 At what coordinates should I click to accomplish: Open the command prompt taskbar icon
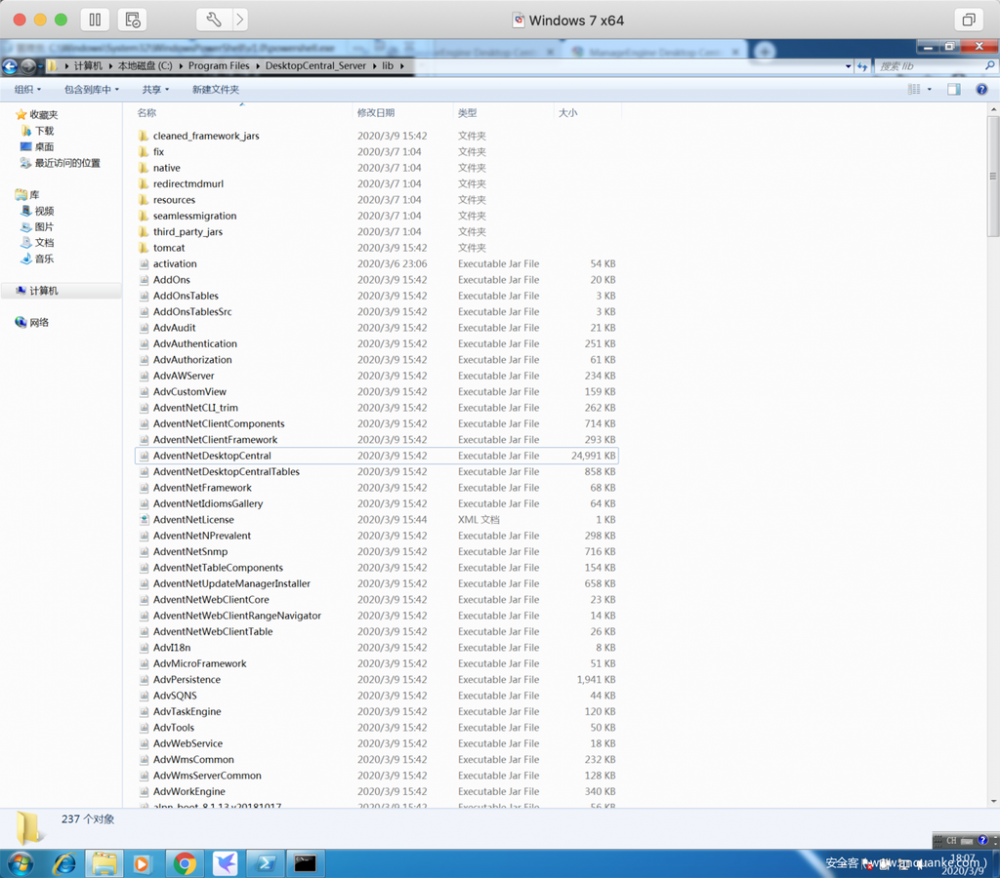pyautogui.click(x=305, y=863)
